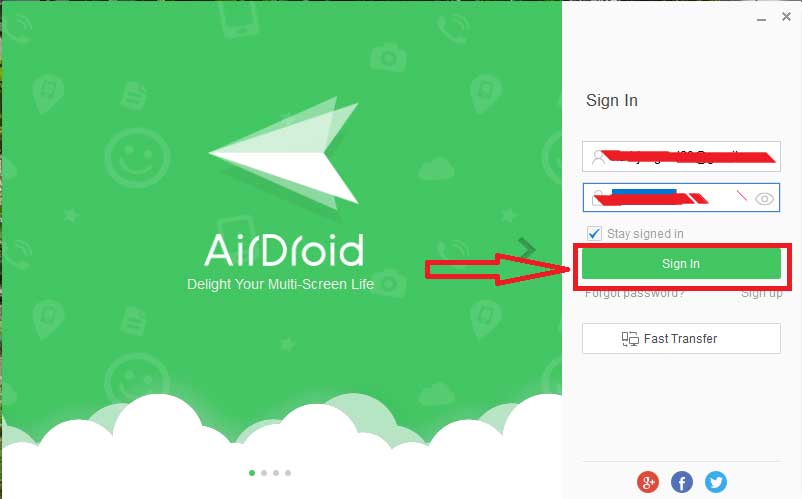Advance the slideshow with the right chevron

[527, 249]
